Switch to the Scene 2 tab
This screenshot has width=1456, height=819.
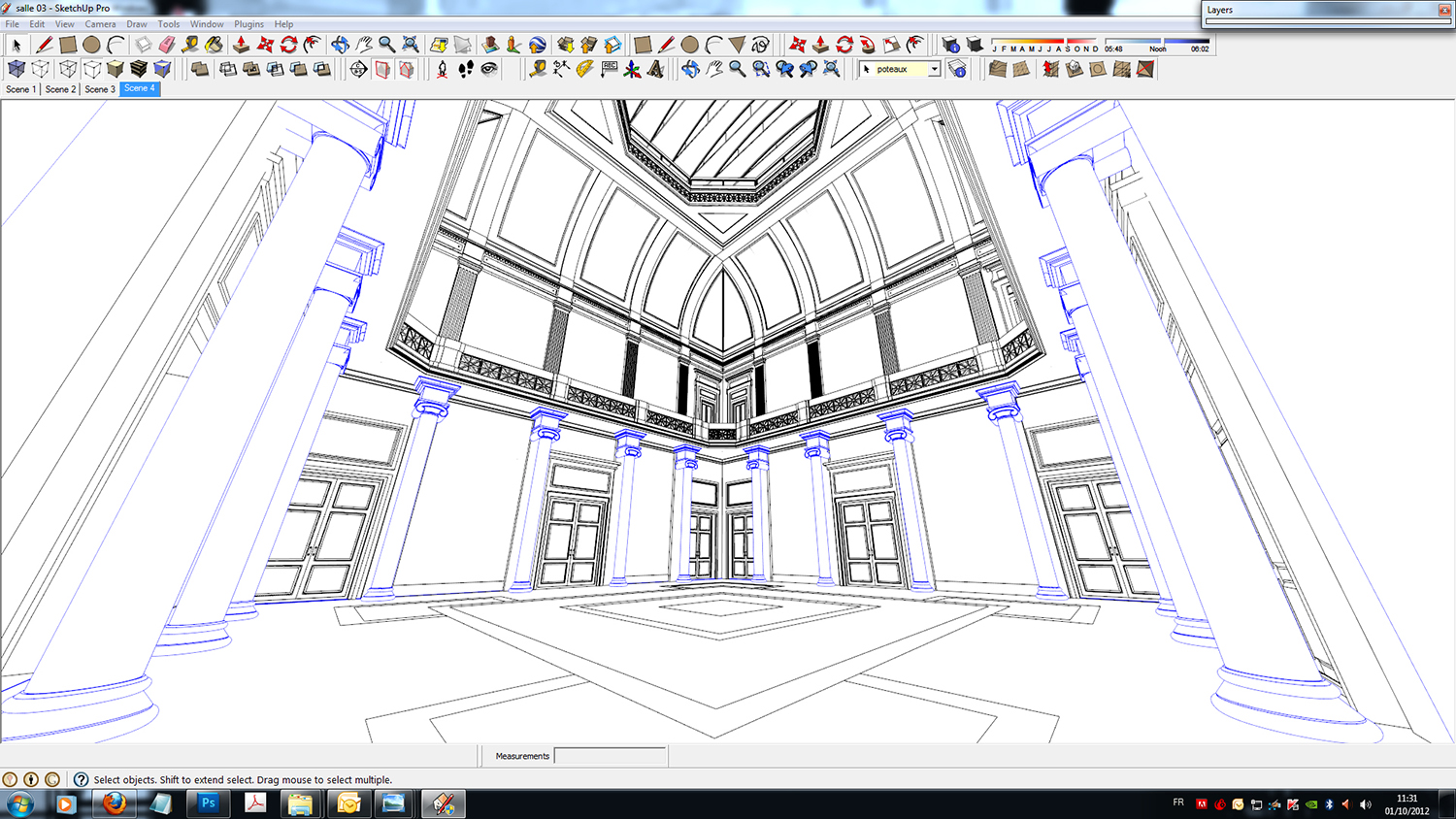[x=60, y=89]
